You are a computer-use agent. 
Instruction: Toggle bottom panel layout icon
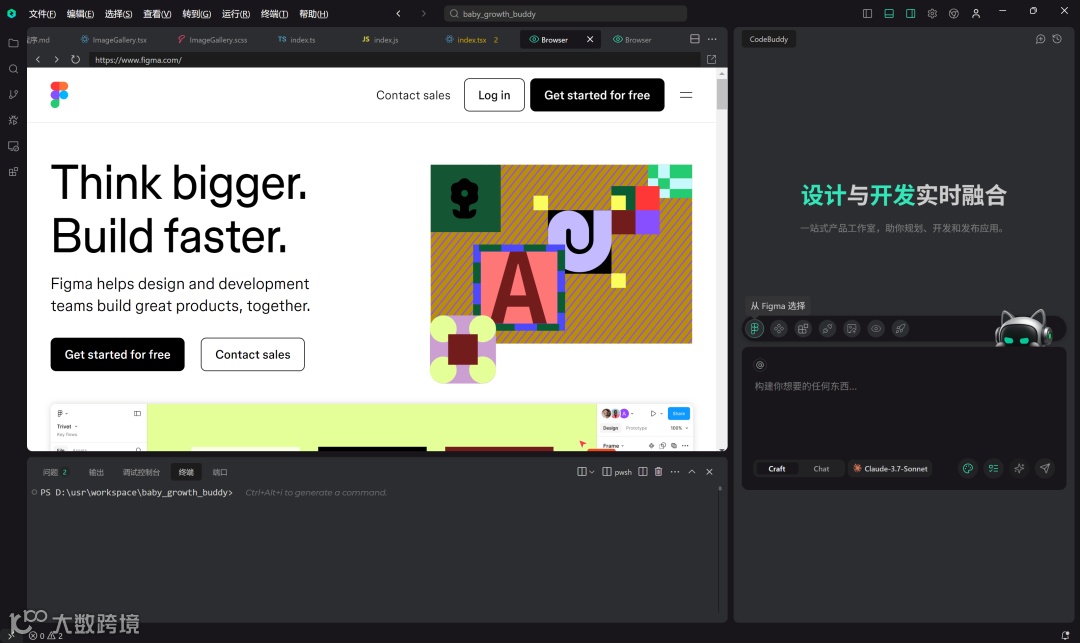tap(889, 13)
